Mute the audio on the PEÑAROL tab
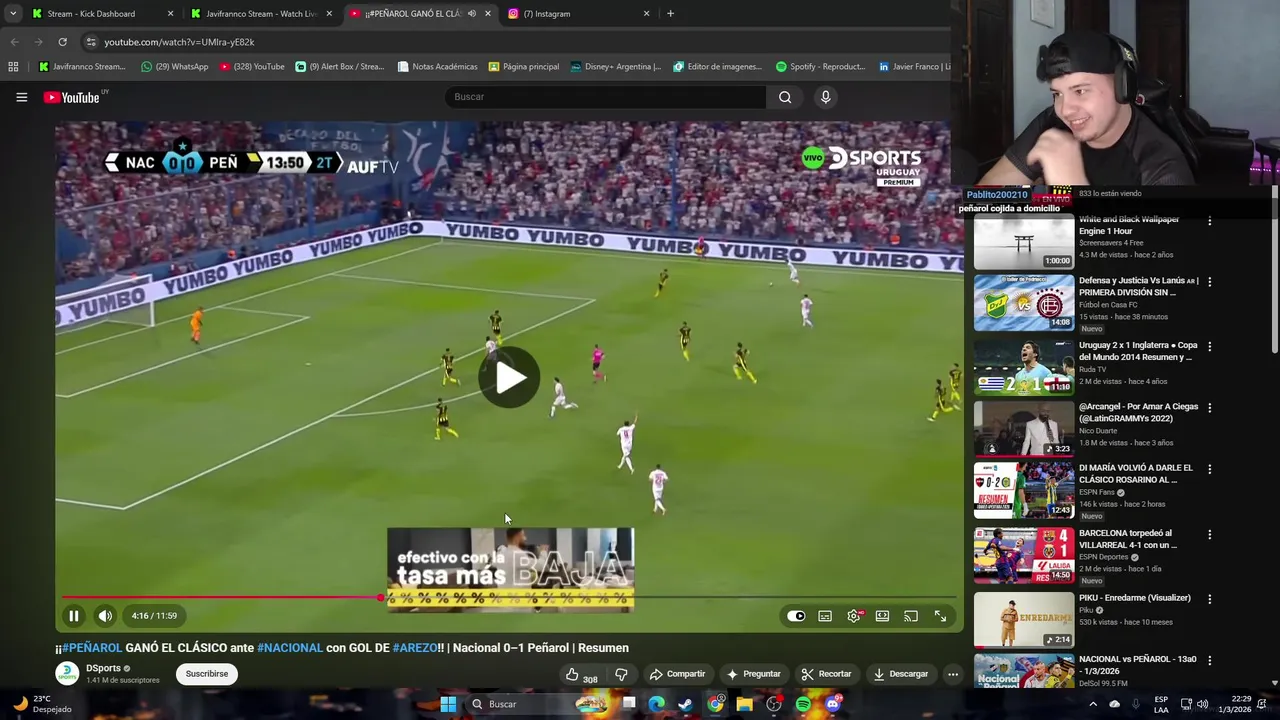This screenshot has width=1280, height=720. [x=471, y=14]
